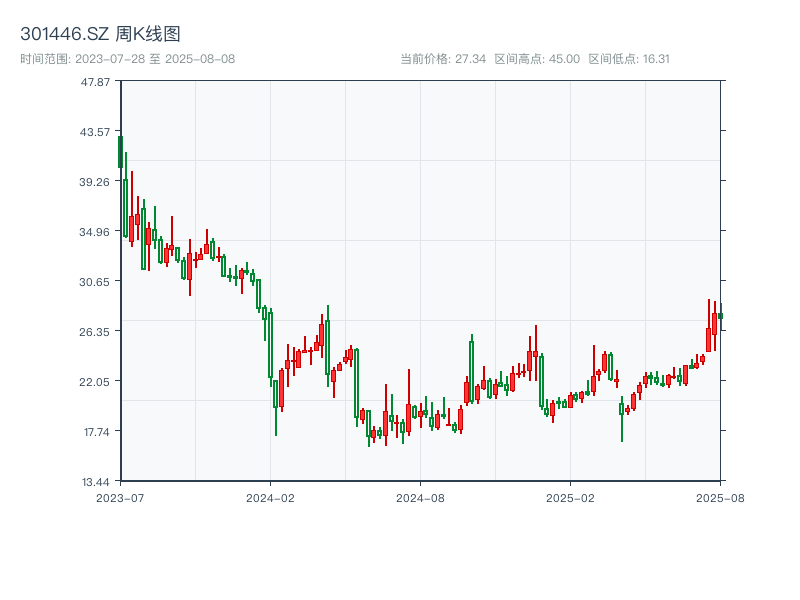Click the 当前价格 27.34 label
Image resolution: width=800 pixels, height=600 pixels.
click(x=442, y=59)
